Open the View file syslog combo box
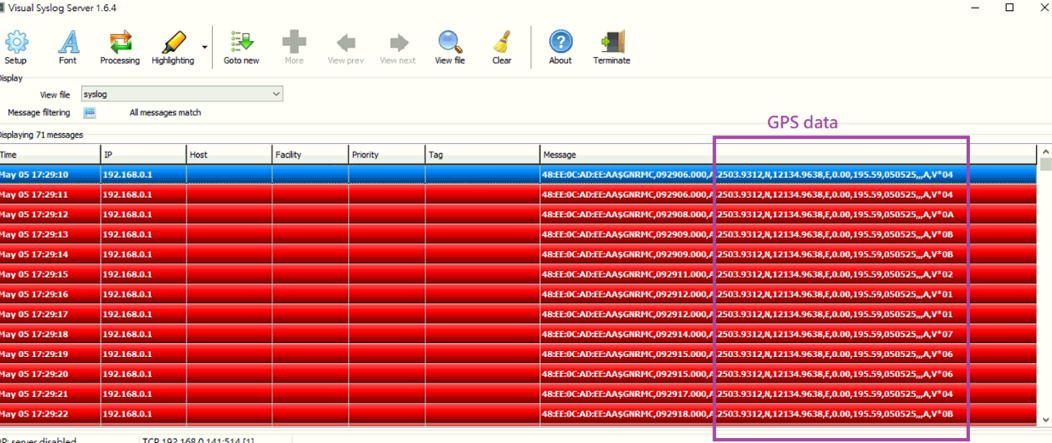The width and height of the screenshot is (1052, 443). tap(182, 94)
